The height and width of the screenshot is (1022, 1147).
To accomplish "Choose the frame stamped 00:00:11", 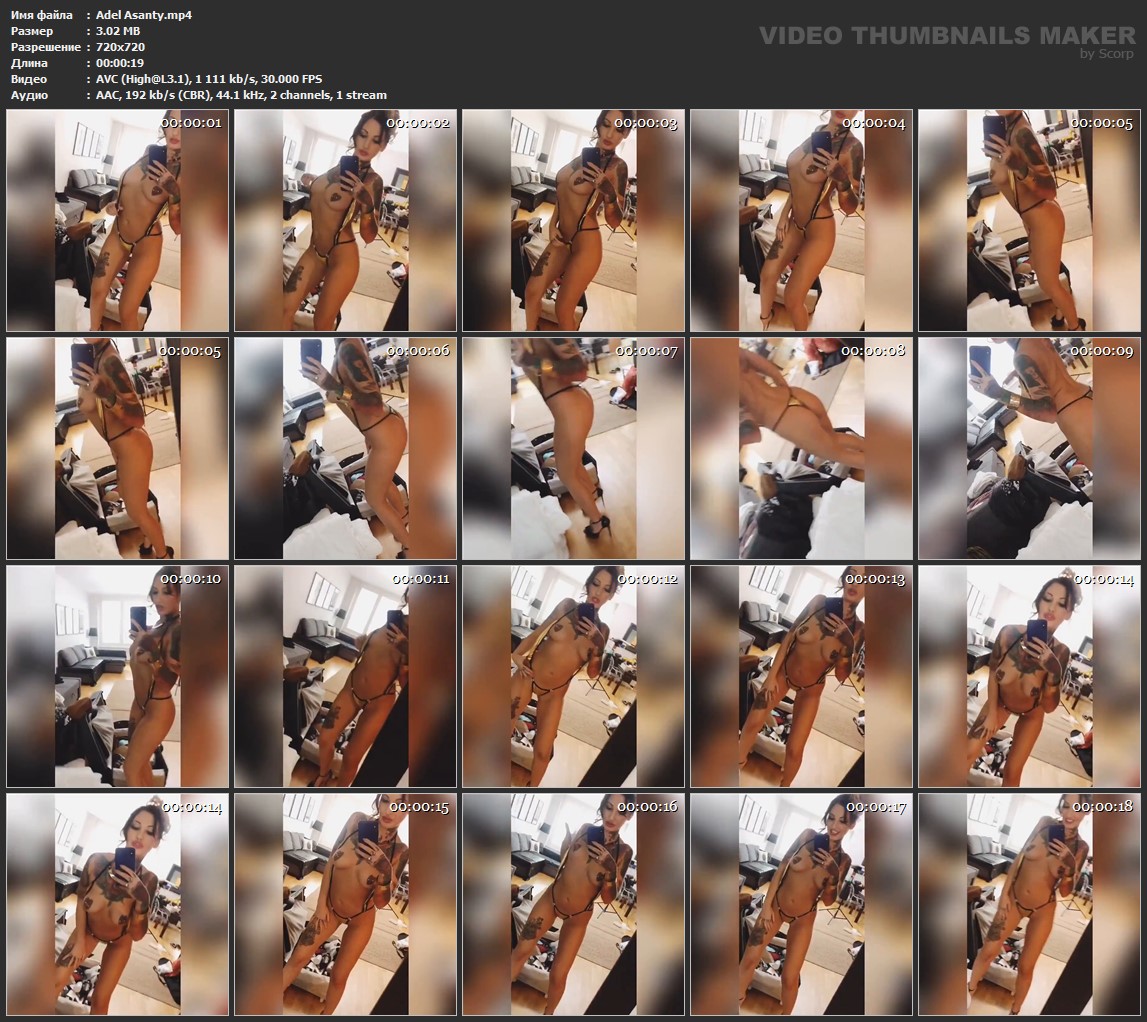I will click(345, 677).
